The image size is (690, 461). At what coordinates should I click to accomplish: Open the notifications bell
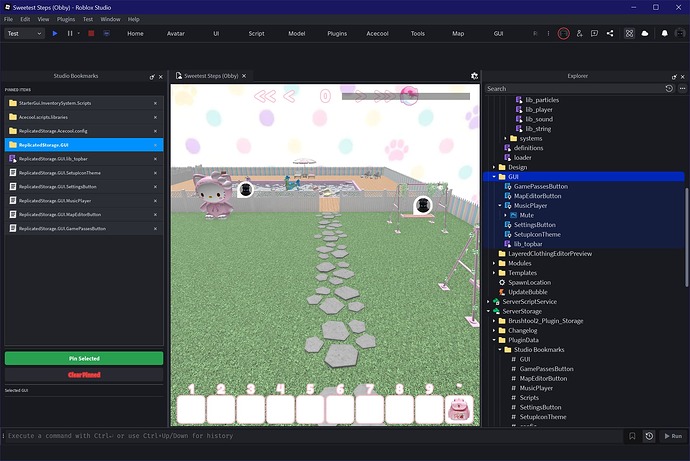pyautogui.click(x=664, y=33)
